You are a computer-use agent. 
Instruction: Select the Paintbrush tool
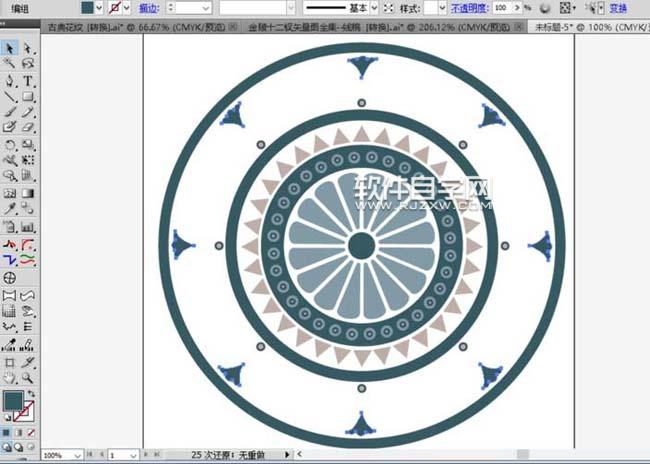click(x=10, y=112)
